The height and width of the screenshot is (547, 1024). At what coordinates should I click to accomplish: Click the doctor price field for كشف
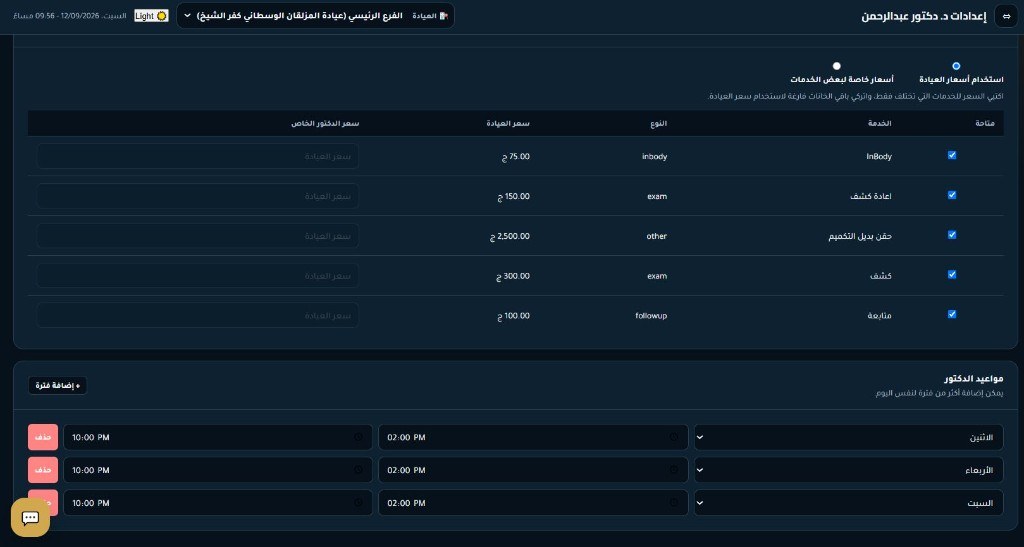click(x=198, y=276)
